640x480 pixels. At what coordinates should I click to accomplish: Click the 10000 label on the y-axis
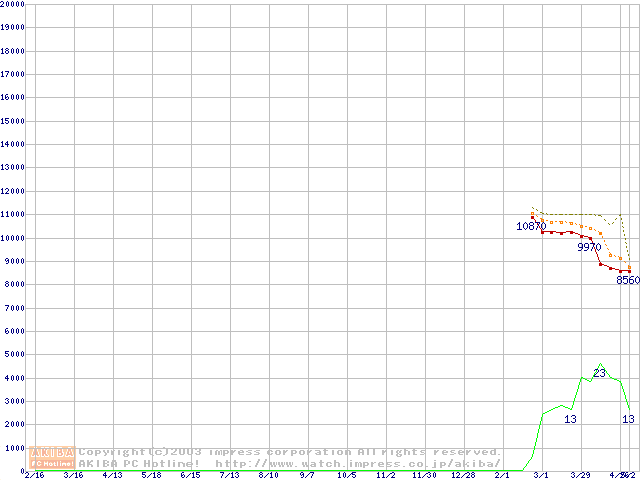tap(12, 238)
